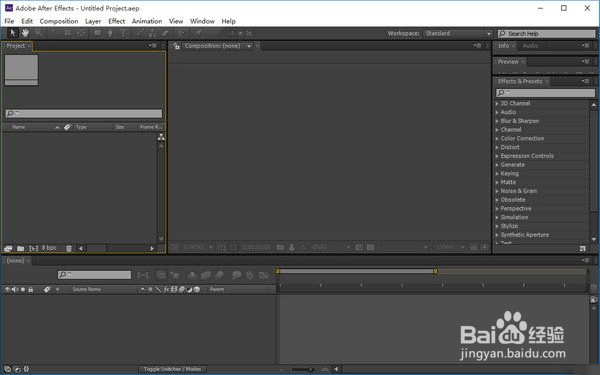Select the Zoom magnifier tool
This screenshot has height=375, width=600.
point(38,33)
